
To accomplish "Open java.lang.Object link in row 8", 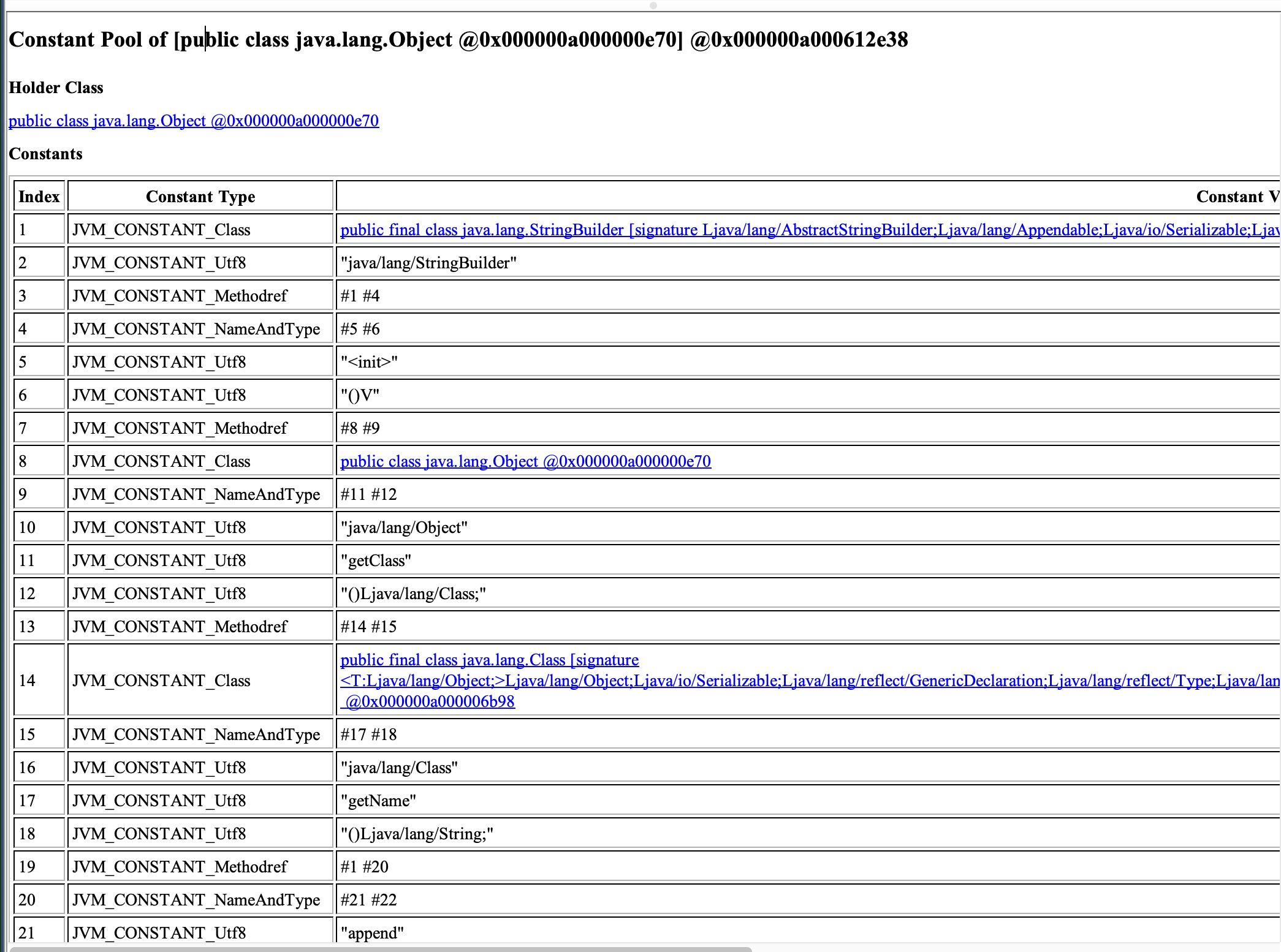I will point(525,461).
